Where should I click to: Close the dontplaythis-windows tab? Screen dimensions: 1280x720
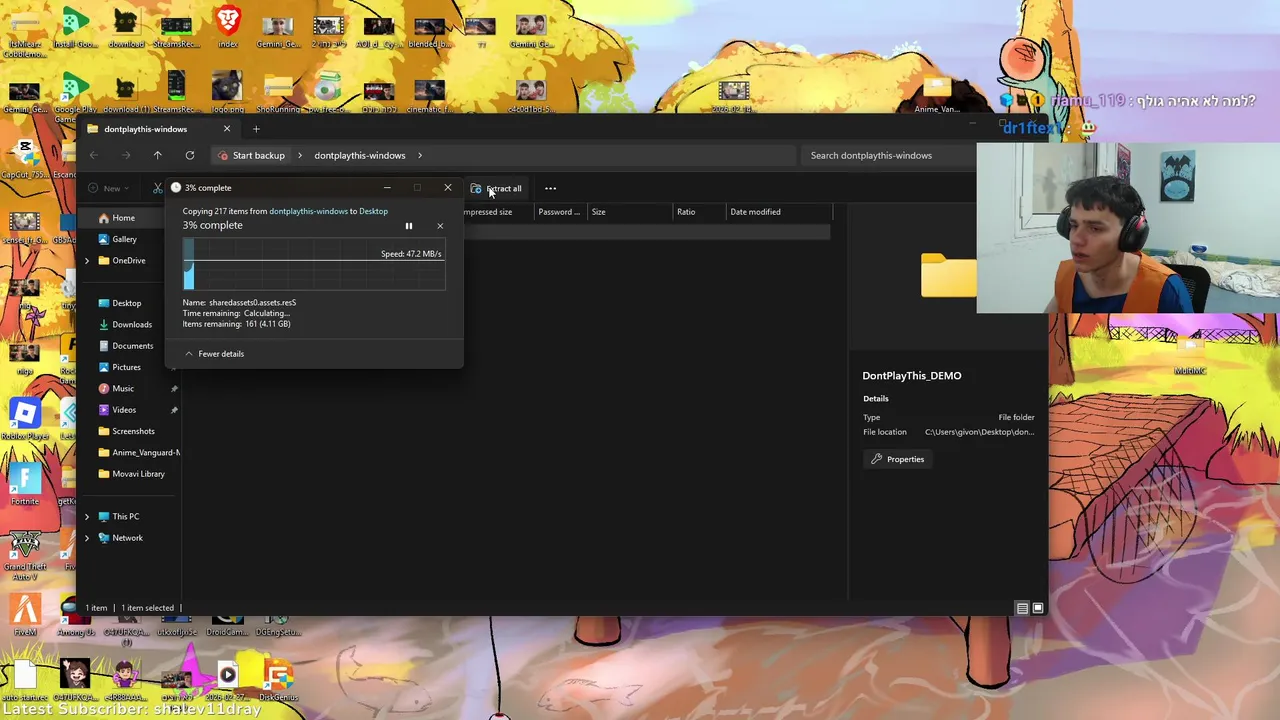[227, 129]
